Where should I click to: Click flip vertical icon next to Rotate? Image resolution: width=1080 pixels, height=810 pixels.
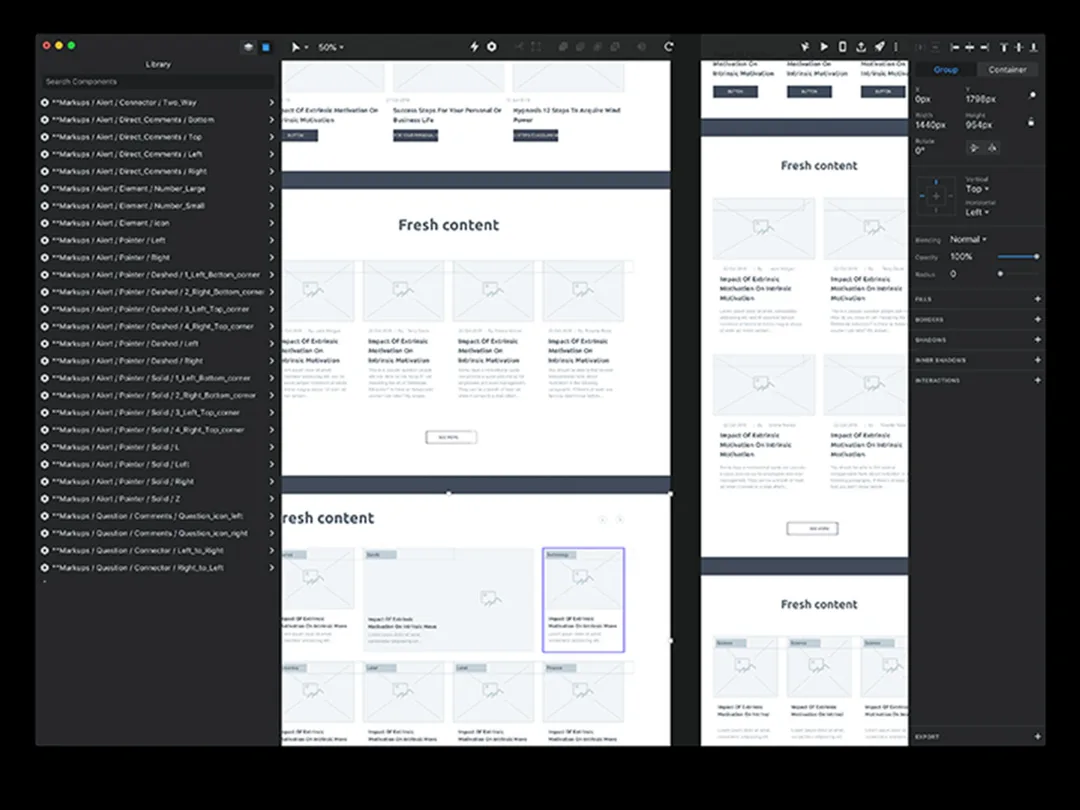coord(992,147)
